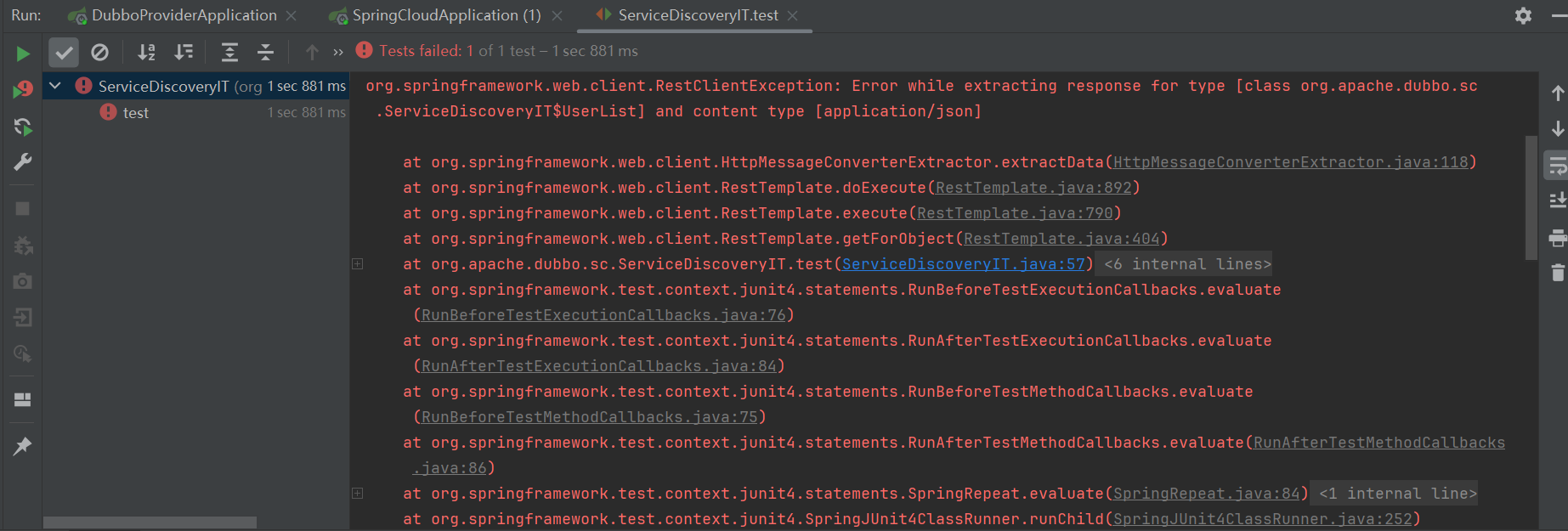This screenshot has height=531, width=1568.
Task: Click the print console output icon
Action: [1557, 238]
